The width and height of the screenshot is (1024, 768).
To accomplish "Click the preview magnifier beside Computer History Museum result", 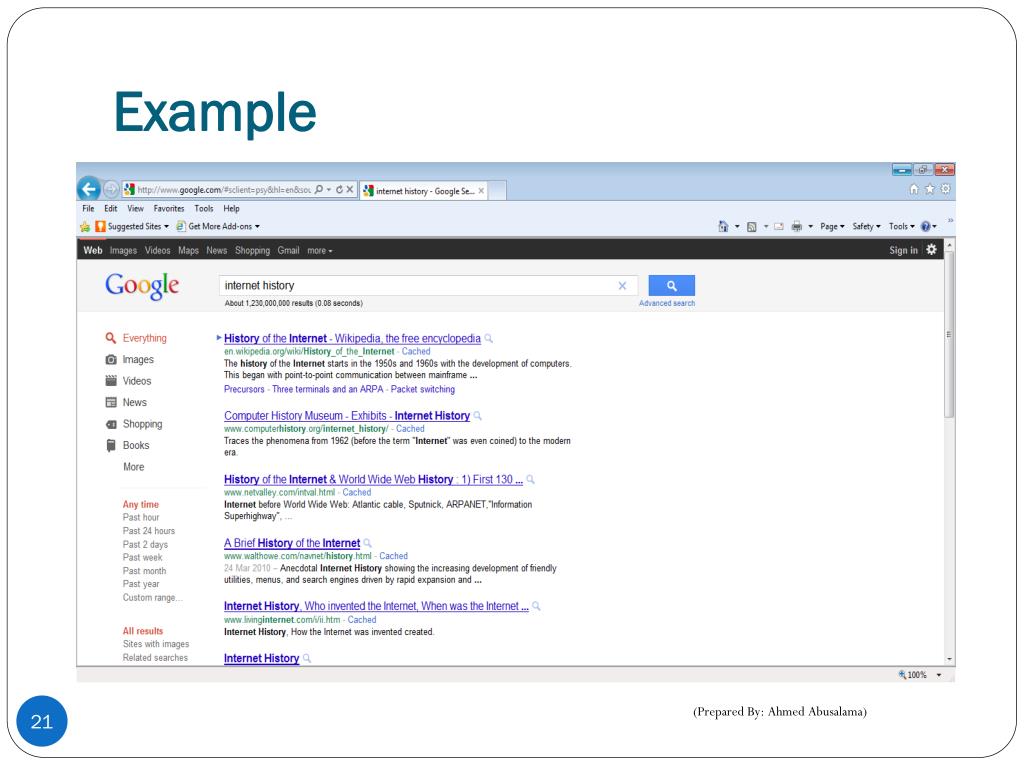I will click(477, 415).
